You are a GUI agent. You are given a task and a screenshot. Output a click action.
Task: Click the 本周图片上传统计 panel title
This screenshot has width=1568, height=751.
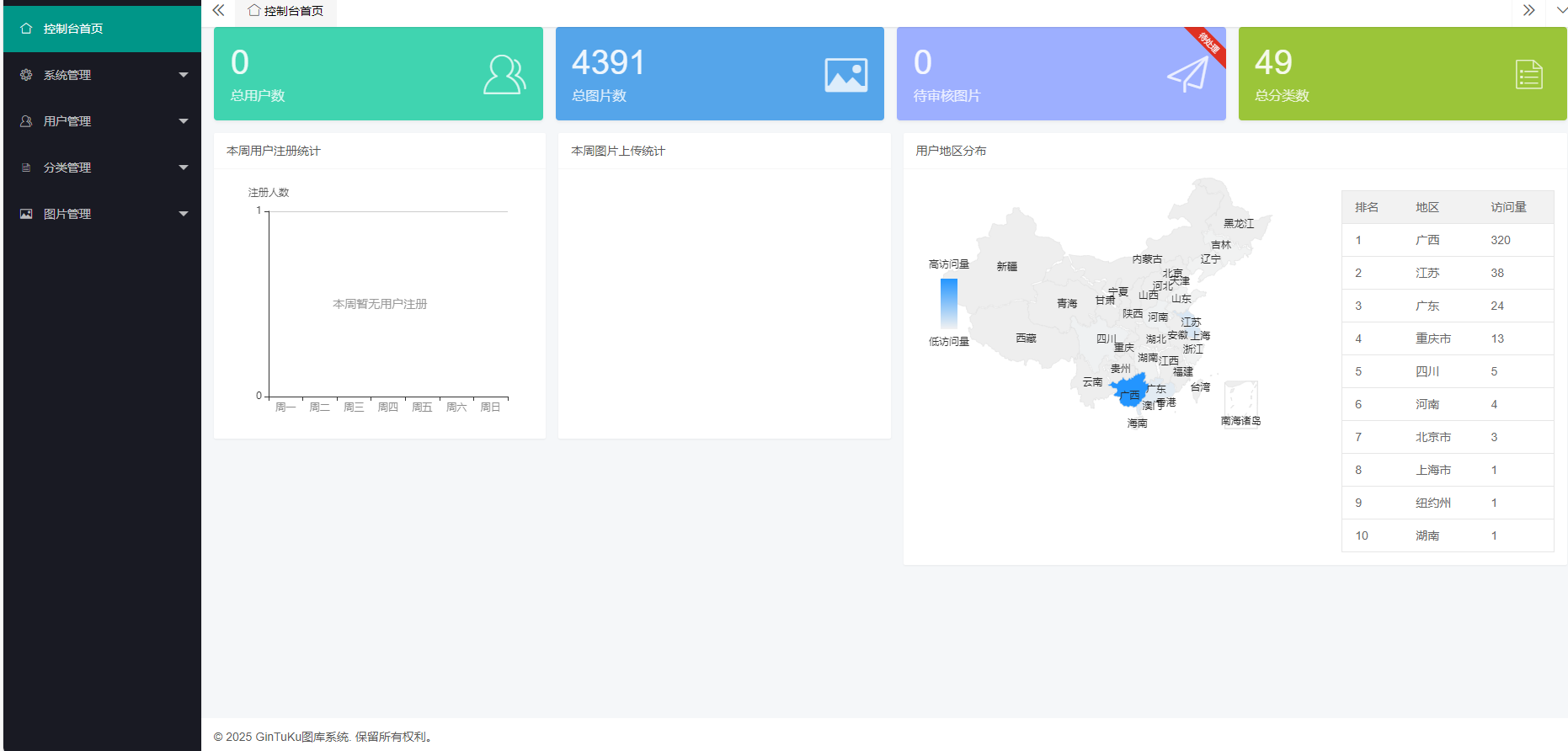click(618, 151)
